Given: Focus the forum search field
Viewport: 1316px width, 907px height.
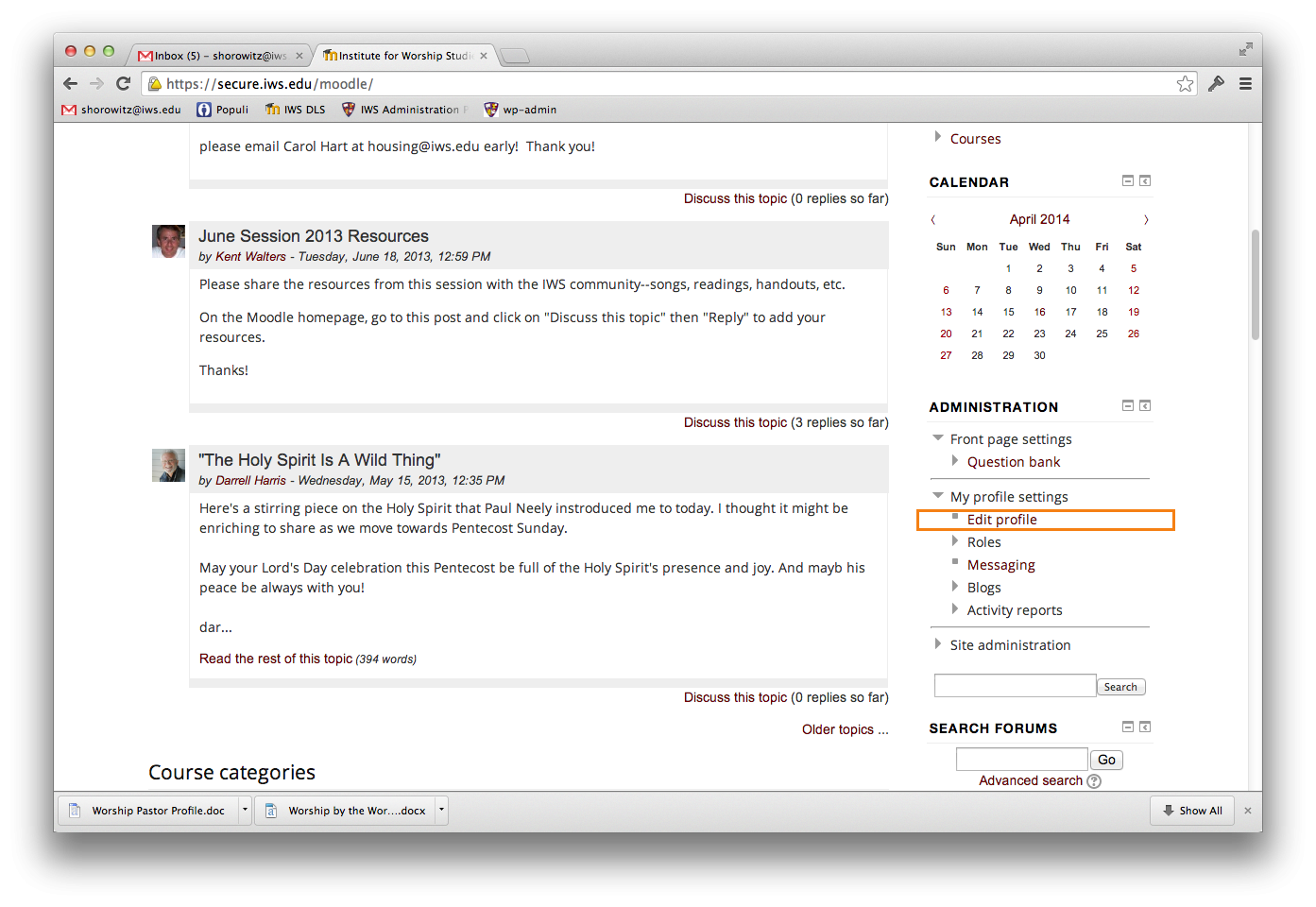Looking at the screenshot, I should coord(1021,759).
